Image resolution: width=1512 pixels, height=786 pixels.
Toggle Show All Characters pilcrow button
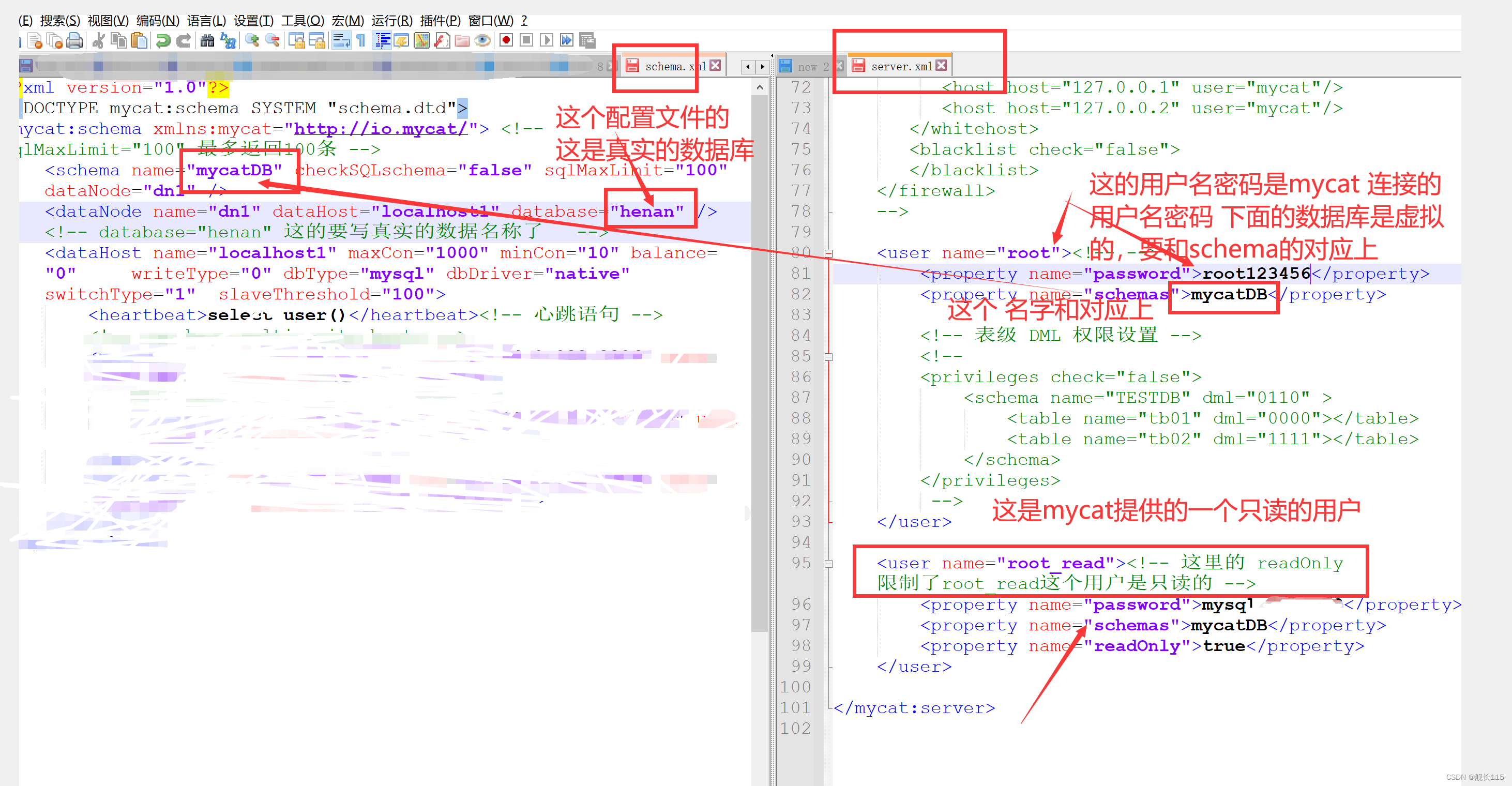(361, 40)
